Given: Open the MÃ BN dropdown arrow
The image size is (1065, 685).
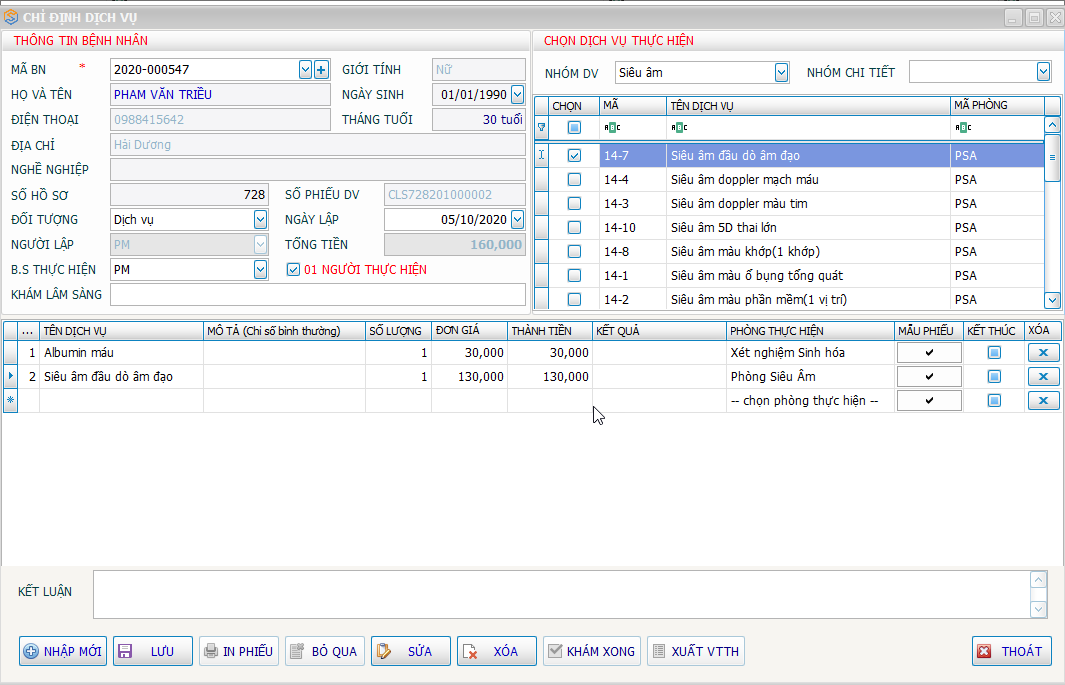Looking at the screenshot, I should pyautogui.click(x=305, y=69).
